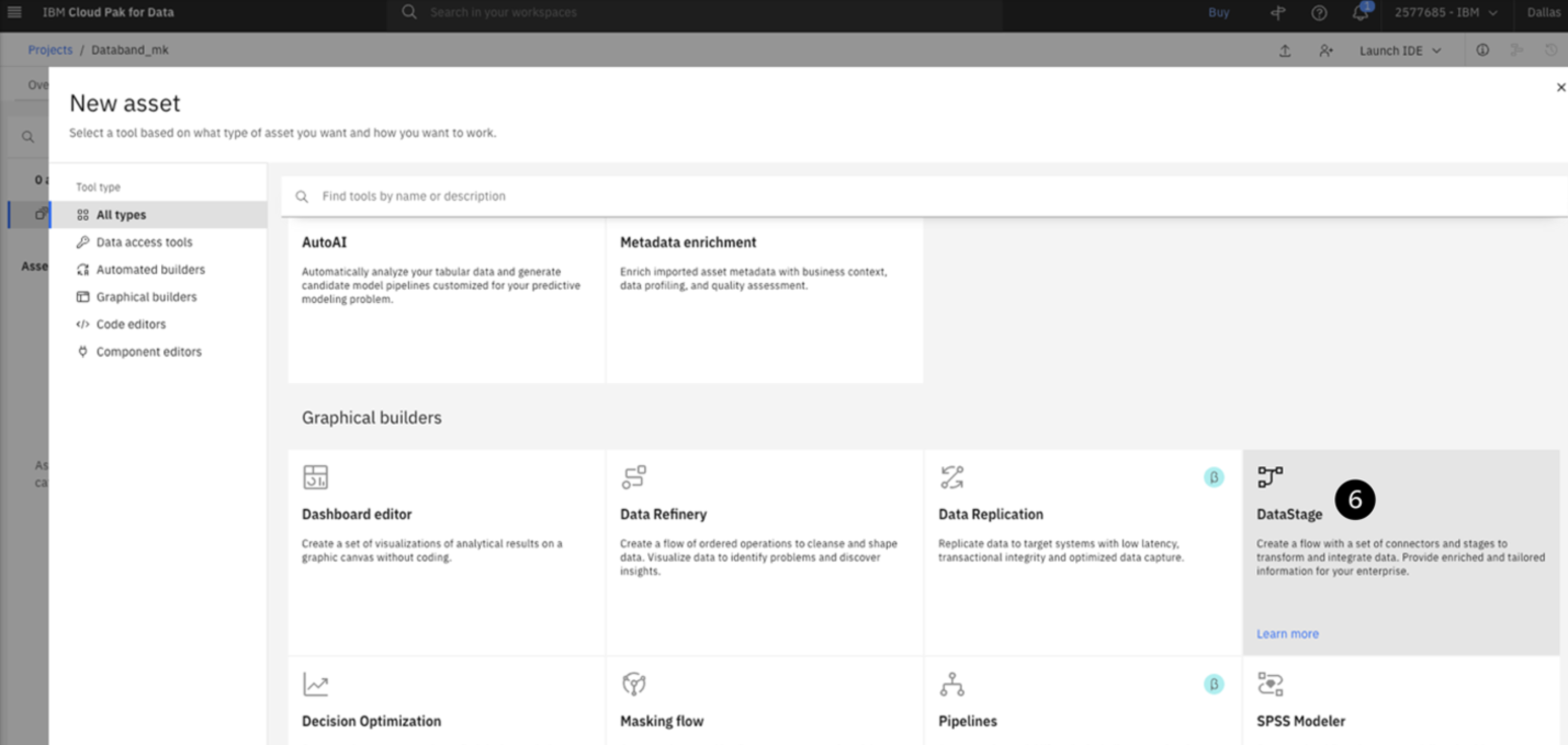Click the Graphical builders section heading
The width and height of the screenshot is (1568, 745).
(x=371, y=417)
